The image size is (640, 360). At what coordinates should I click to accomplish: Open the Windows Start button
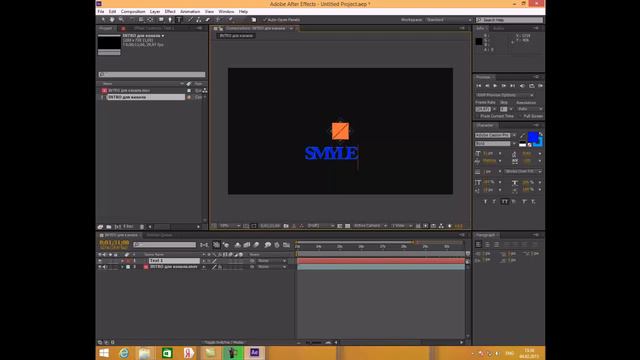(104, 353)
